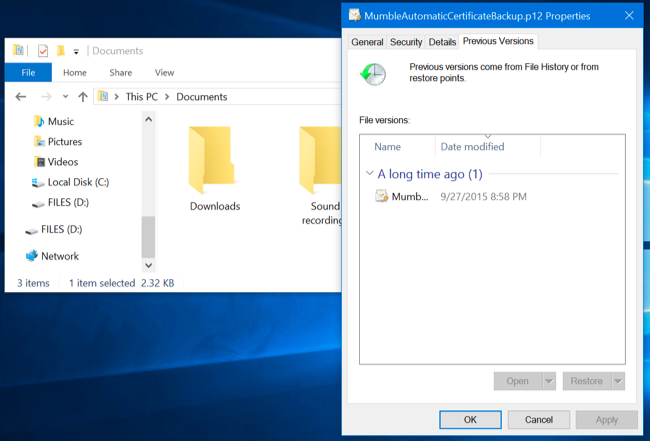Click the Local Disk (C:) drive icon

pyautogui.click(x=38, y=182)
